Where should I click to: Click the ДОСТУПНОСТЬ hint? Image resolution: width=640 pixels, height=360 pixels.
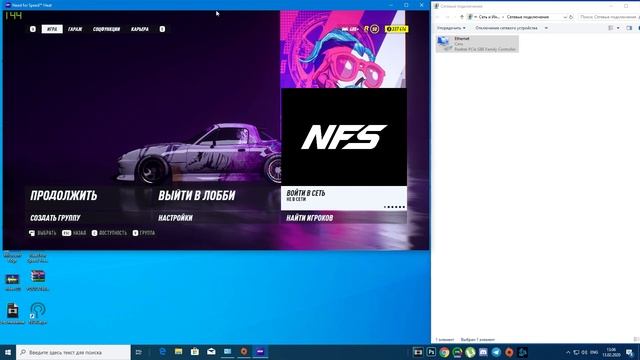(x=109, y=233)
